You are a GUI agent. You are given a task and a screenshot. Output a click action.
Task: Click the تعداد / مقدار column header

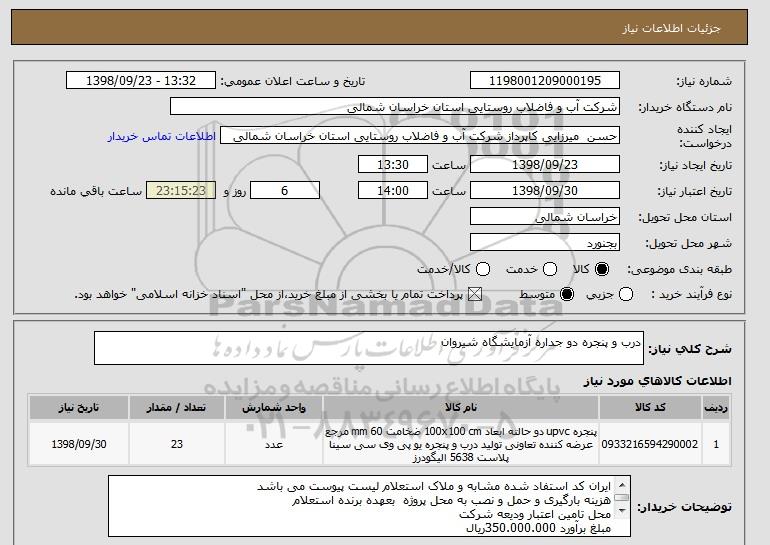pyautogui.click(x=177, y=408)
